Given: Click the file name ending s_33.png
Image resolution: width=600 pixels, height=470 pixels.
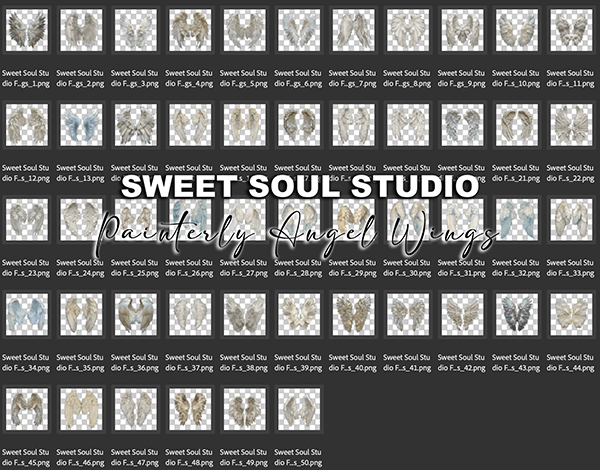Looking at the screenshot, I should point(570,268).
